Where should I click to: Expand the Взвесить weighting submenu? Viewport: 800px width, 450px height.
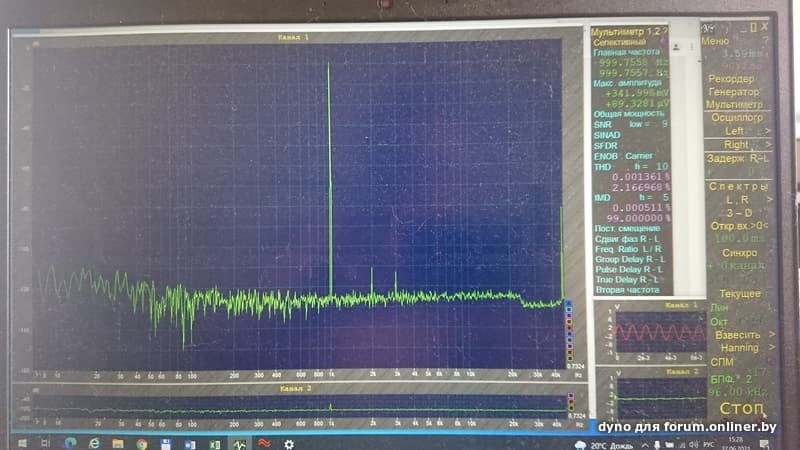click(x=738, y=334)
